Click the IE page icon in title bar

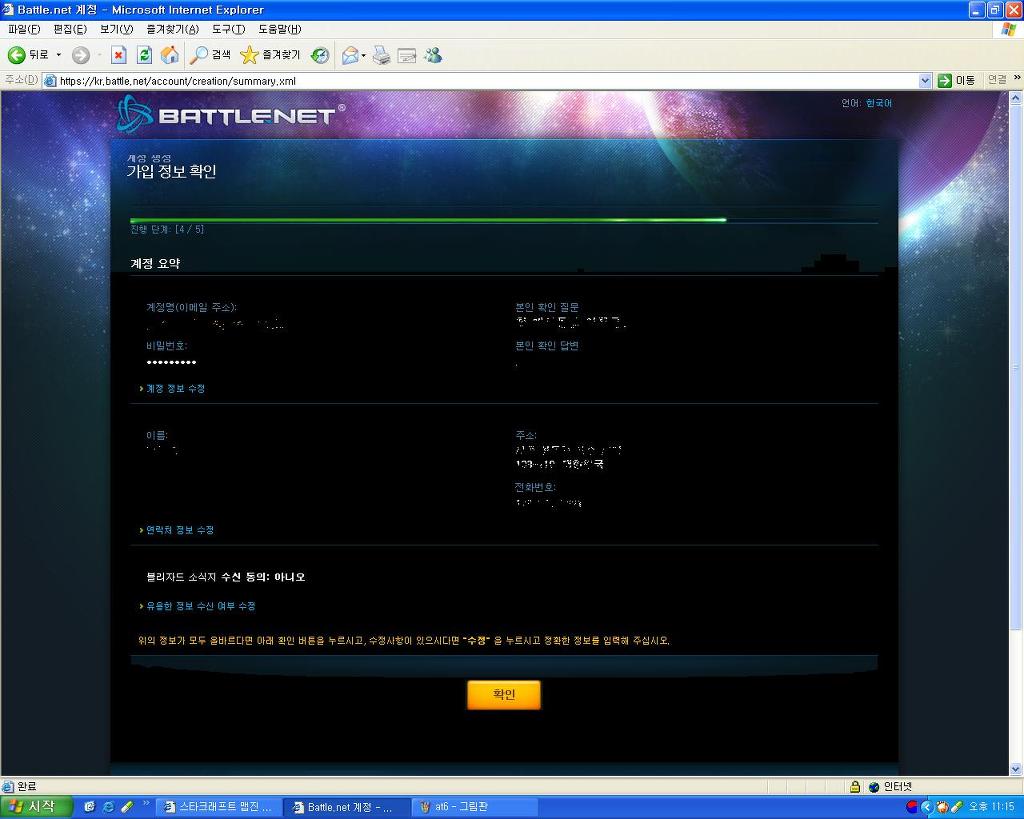[x=8, y=10]
